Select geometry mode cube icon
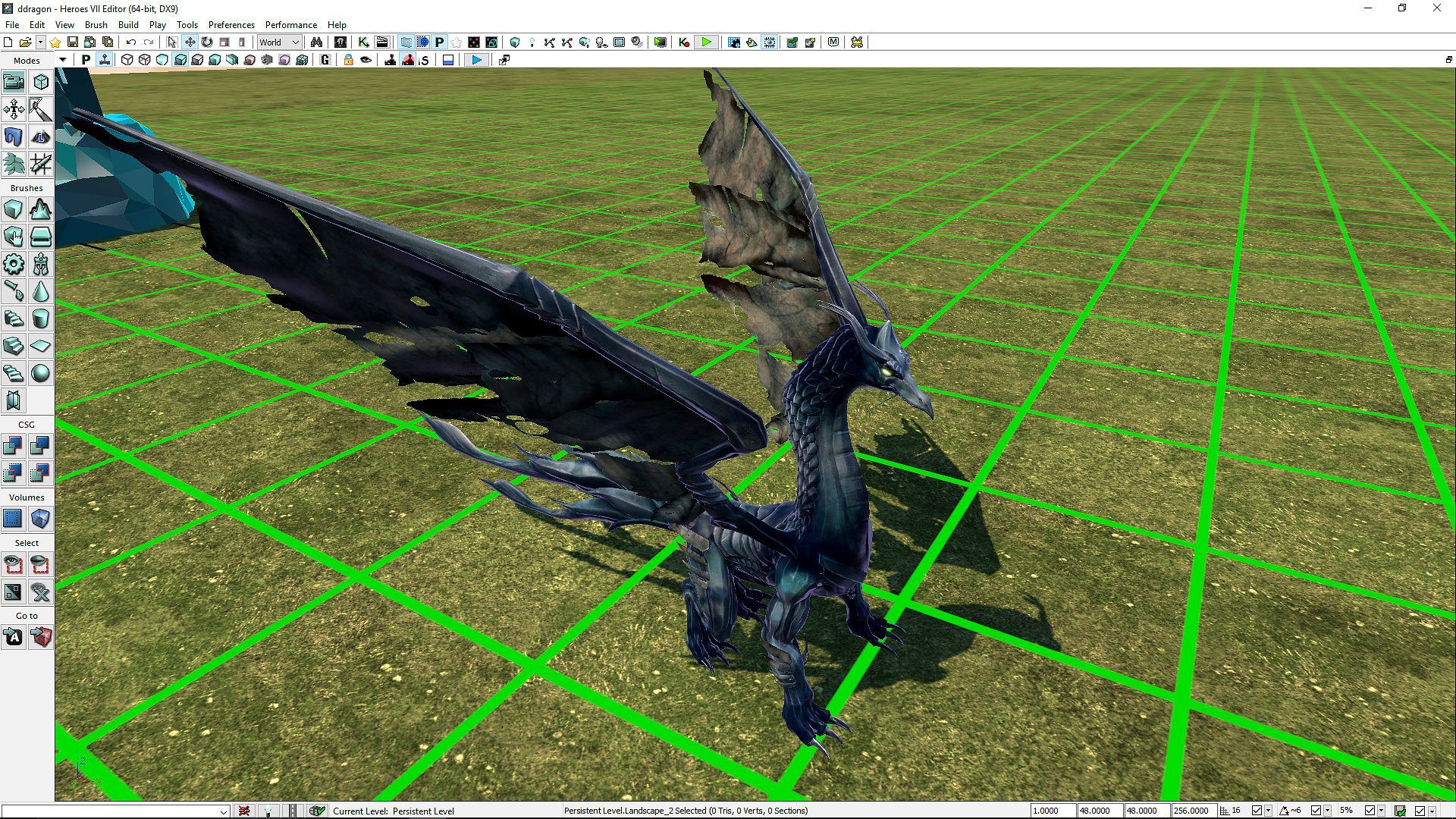Screen dimensions: 1456x819 (41, 82)
